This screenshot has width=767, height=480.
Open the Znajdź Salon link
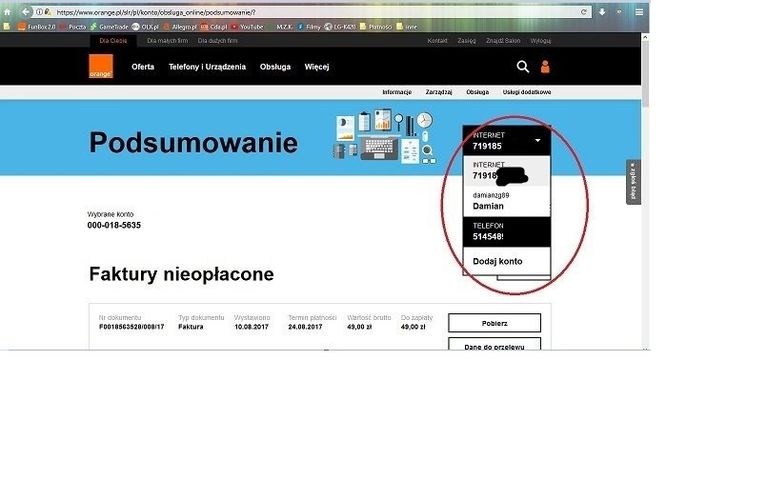point(503,41)
